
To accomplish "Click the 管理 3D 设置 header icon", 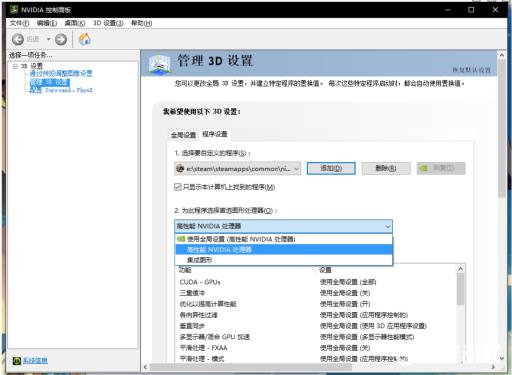I will pyautogui.click(x=160, y=63).
